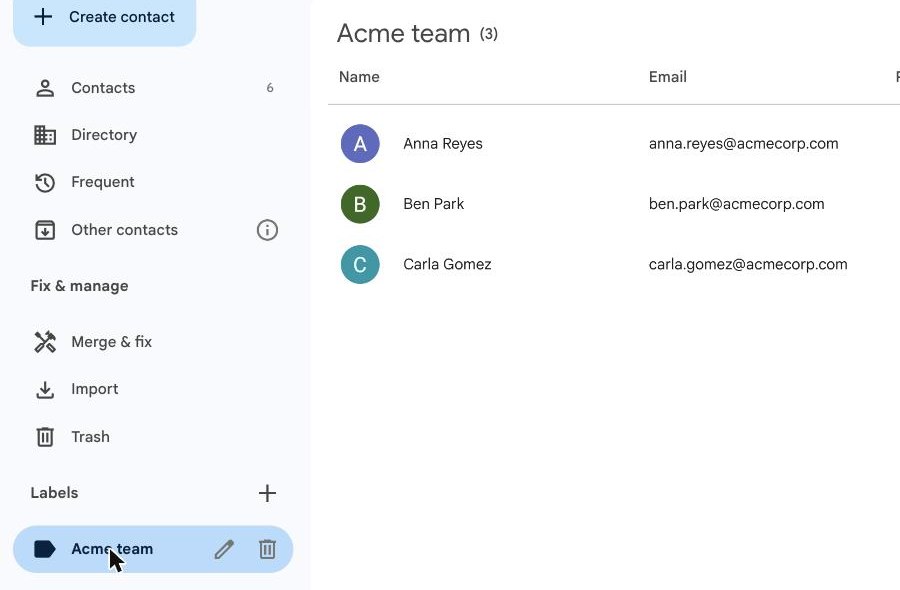
Task: Click the trash icon to delete the Acme team label
Action: 267,549
